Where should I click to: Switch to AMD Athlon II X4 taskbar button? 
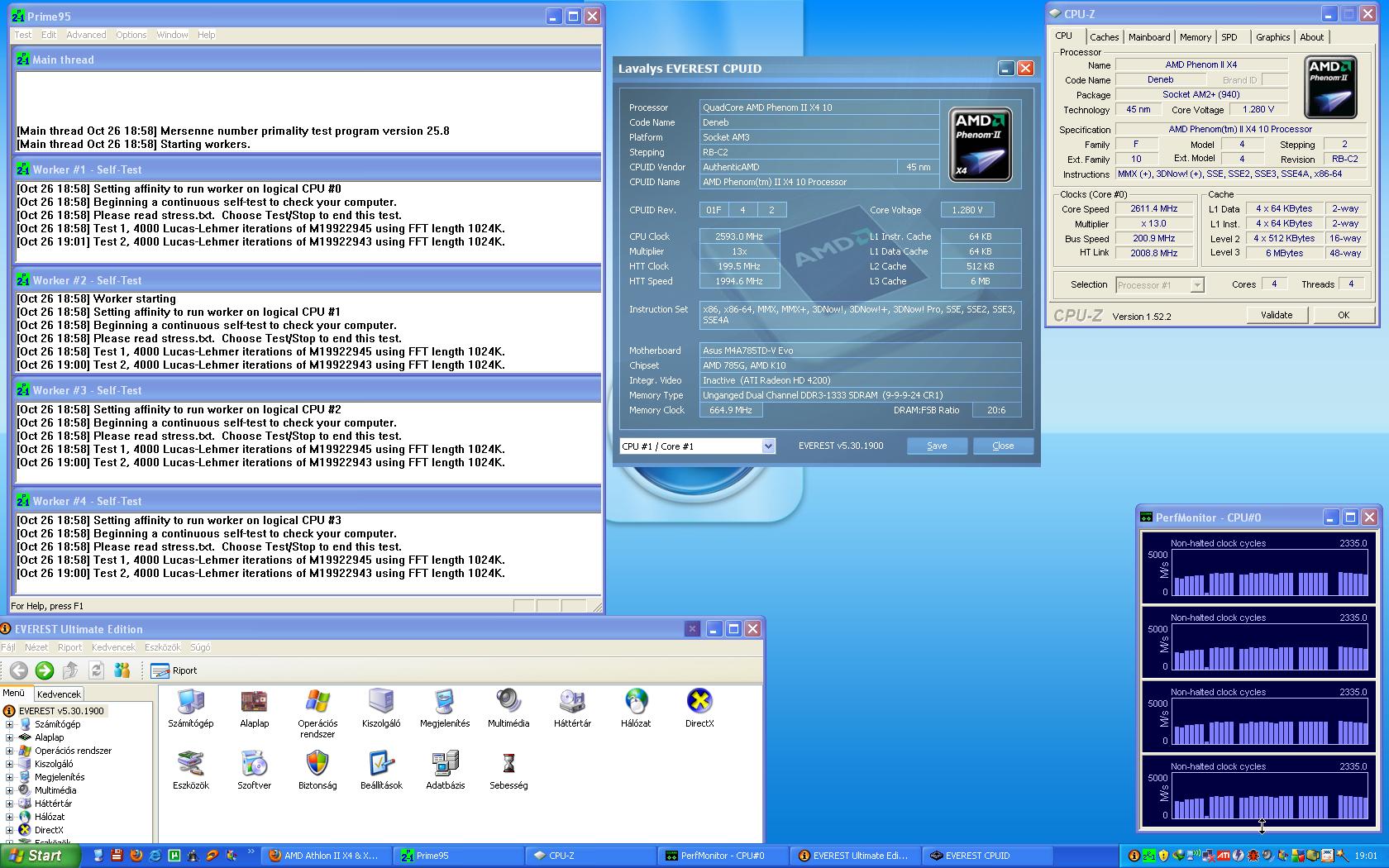pos(326,856)
